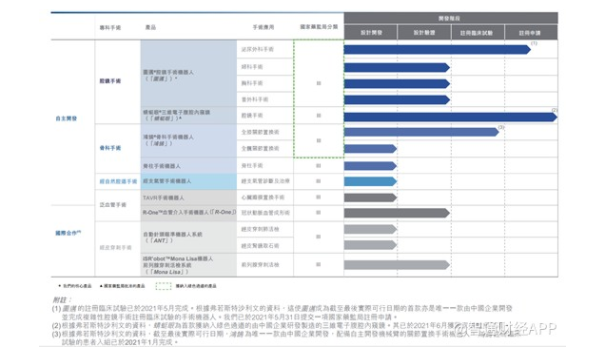Click the progress bar for 泌尿外科手術

tap(437, 49)
